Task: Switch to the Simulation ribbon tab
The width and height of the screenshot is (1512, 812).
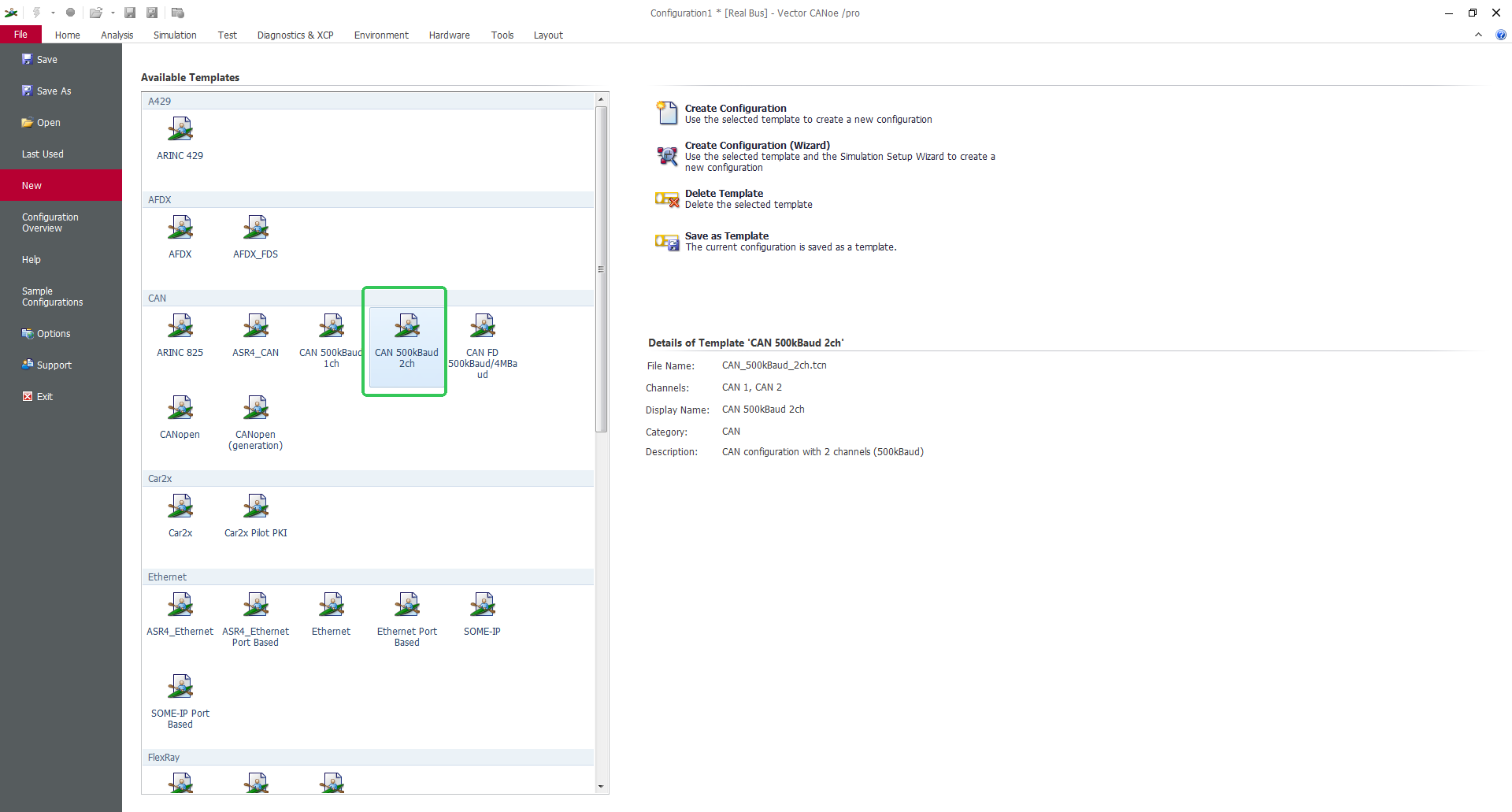Action: 175,35
